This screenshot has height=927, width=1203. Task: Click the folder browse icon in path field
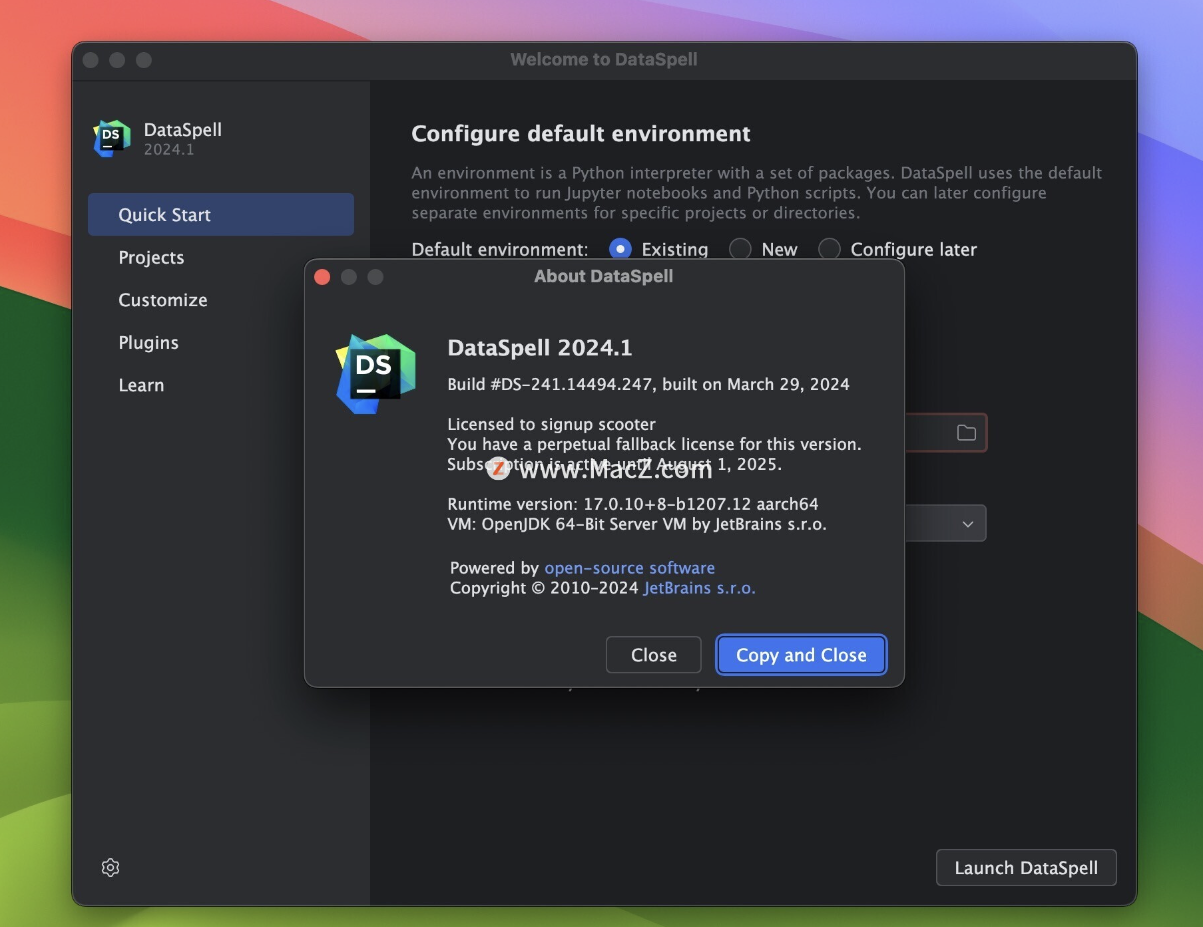click(966, 433)
